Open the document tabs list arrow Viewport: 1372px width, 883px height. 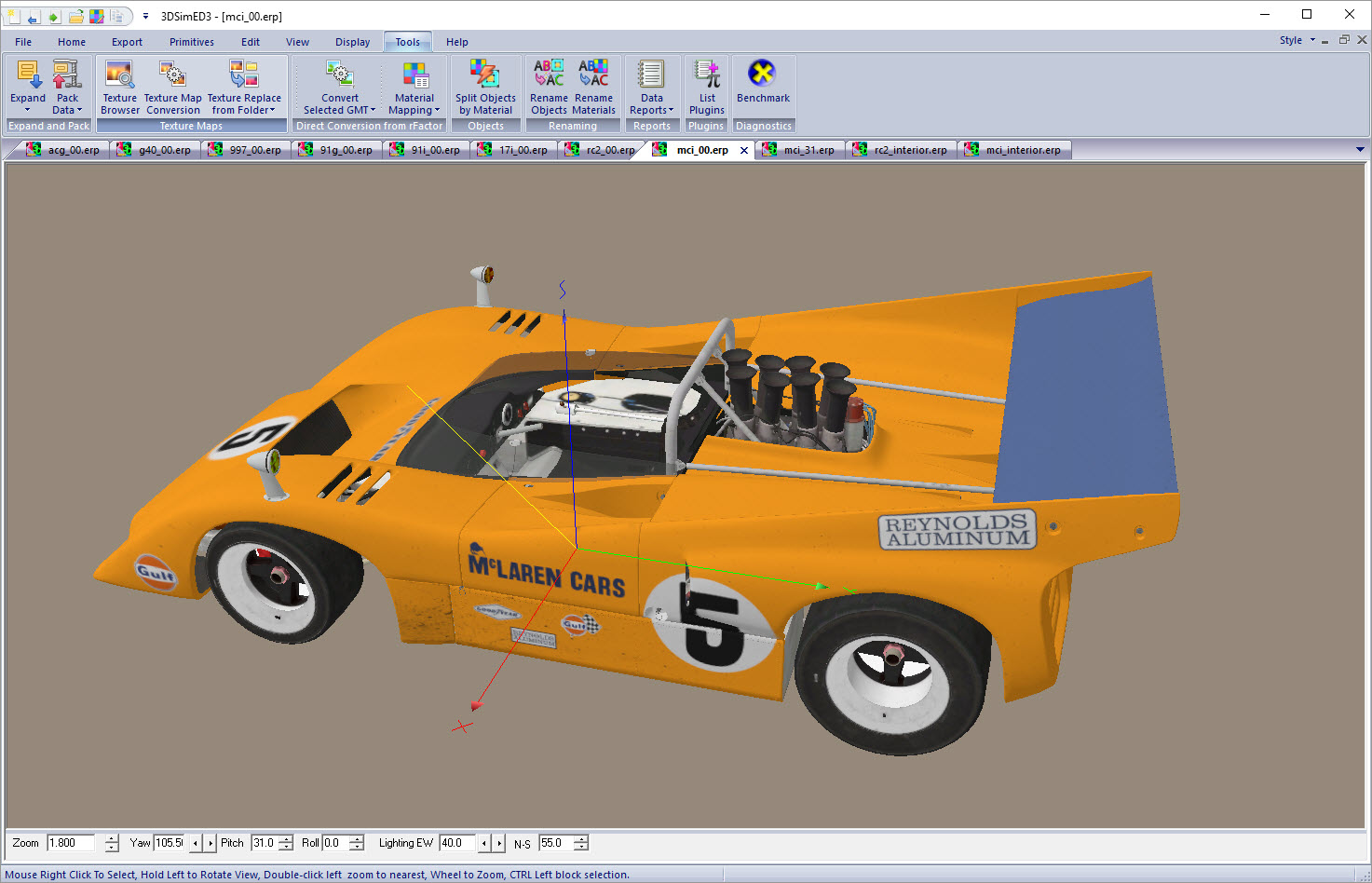1360,149
